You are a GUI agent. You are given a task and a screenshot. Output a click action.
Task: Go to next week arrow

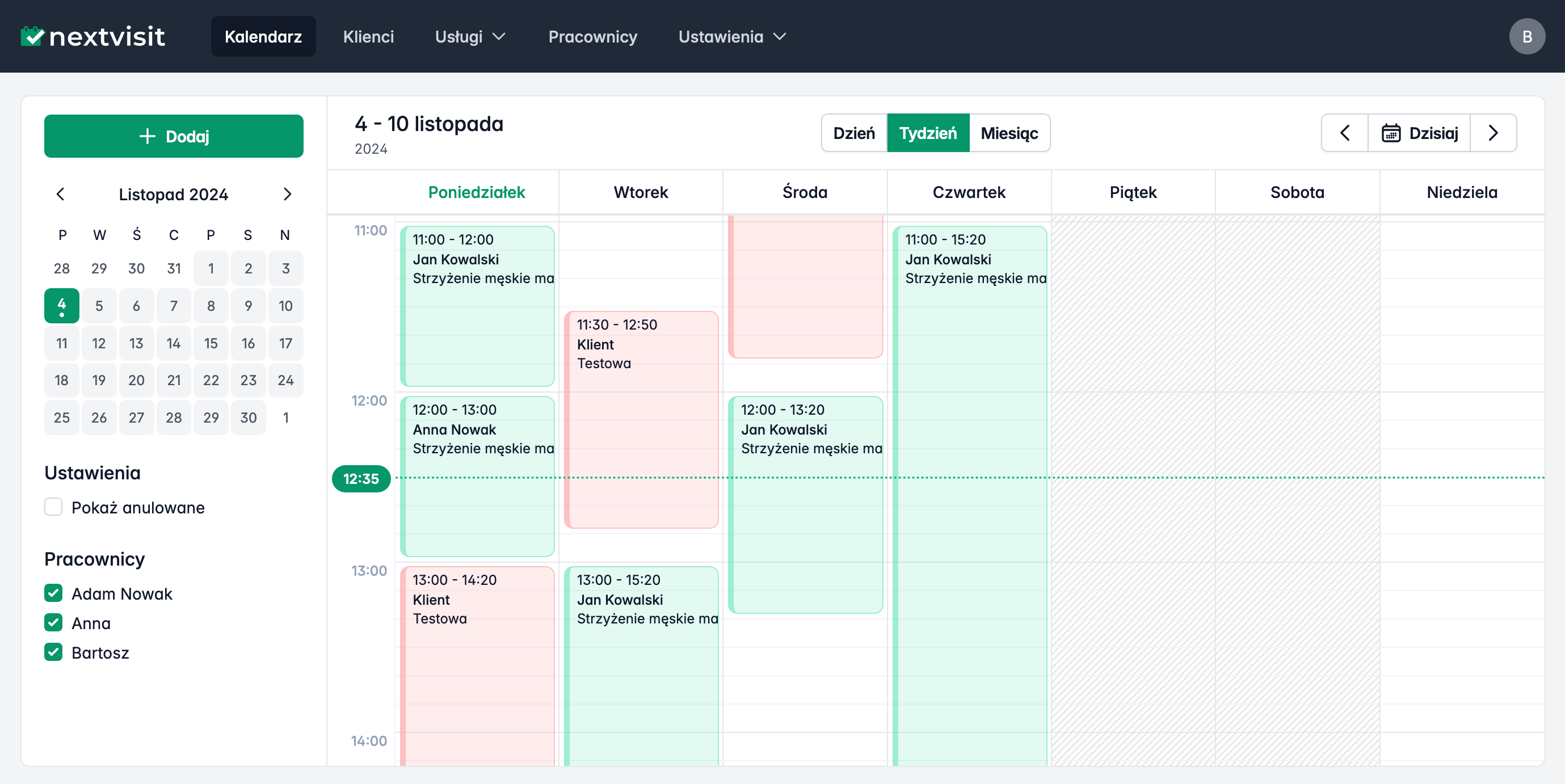click(1493, 133)
